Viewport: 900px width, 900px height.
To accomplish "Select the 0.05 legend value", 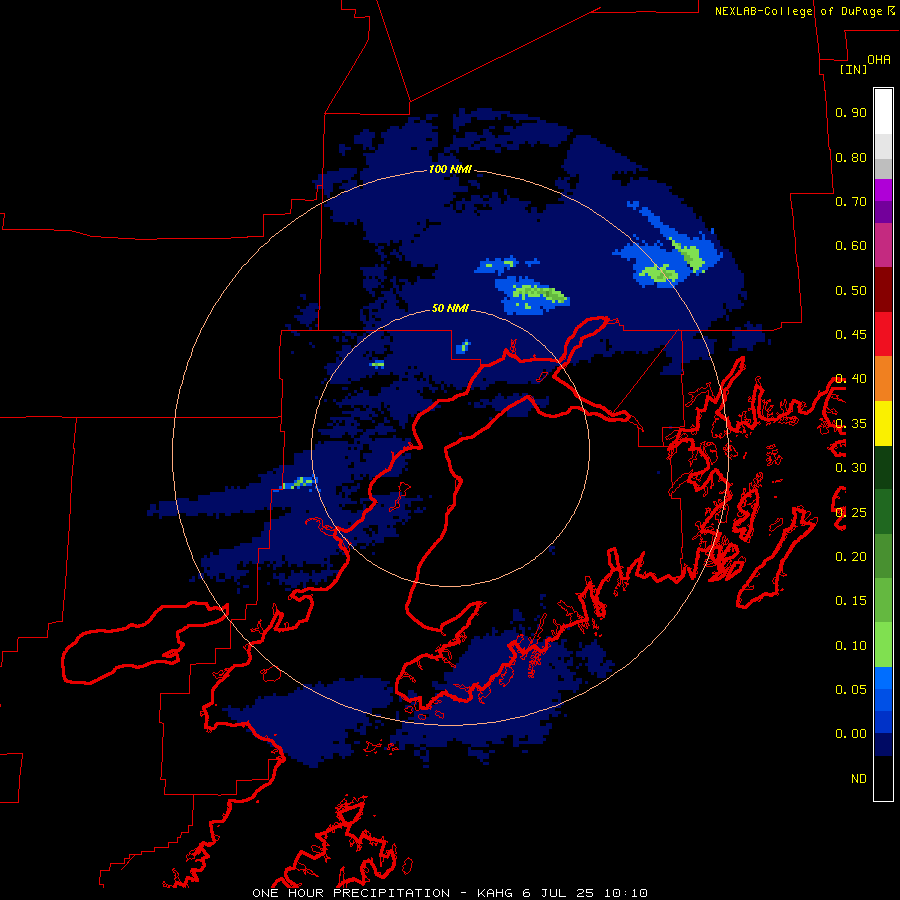I will [x=851, y=689].
